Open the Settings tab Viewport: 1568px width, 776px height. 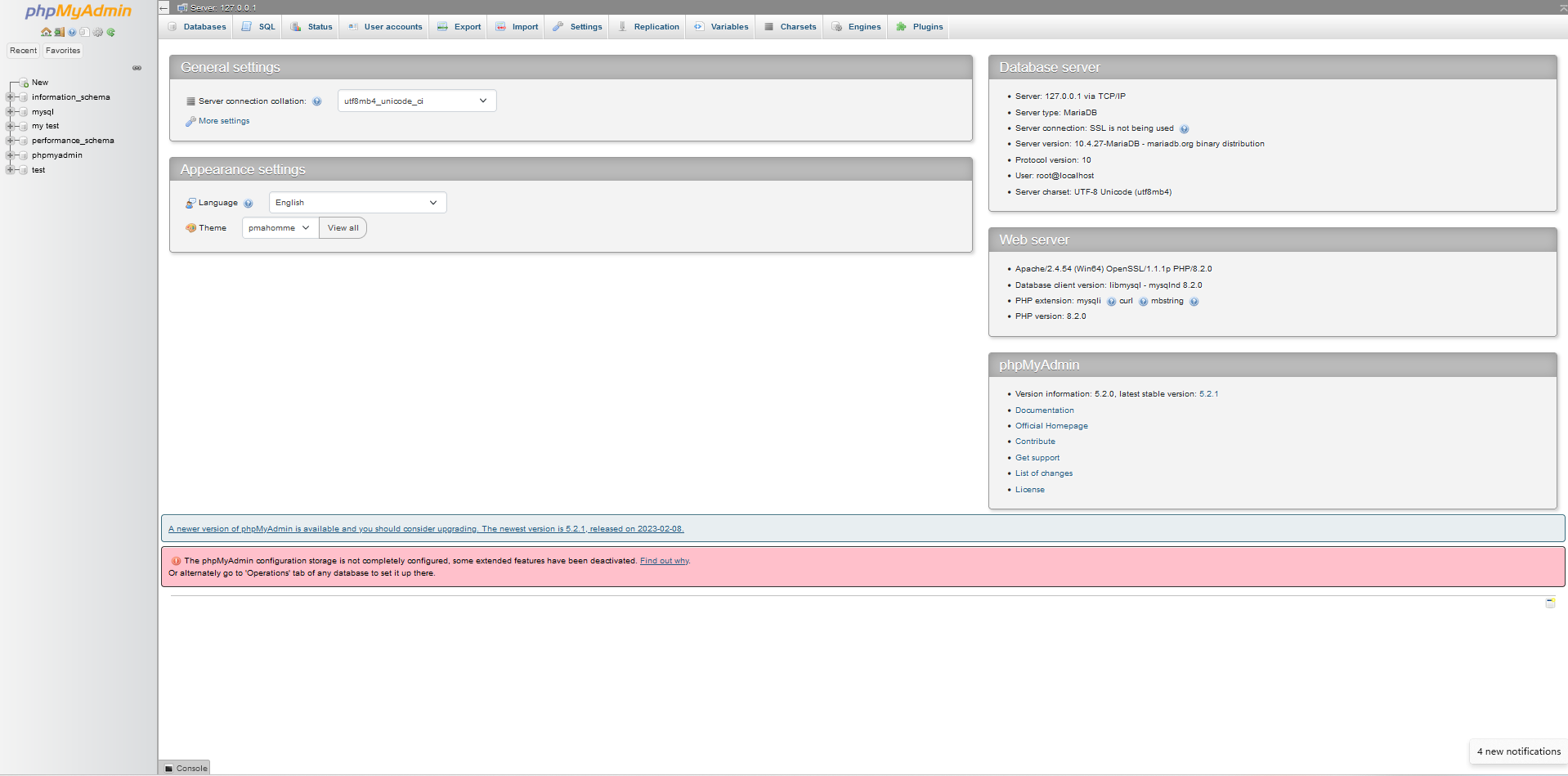click(x=577, y=27)
